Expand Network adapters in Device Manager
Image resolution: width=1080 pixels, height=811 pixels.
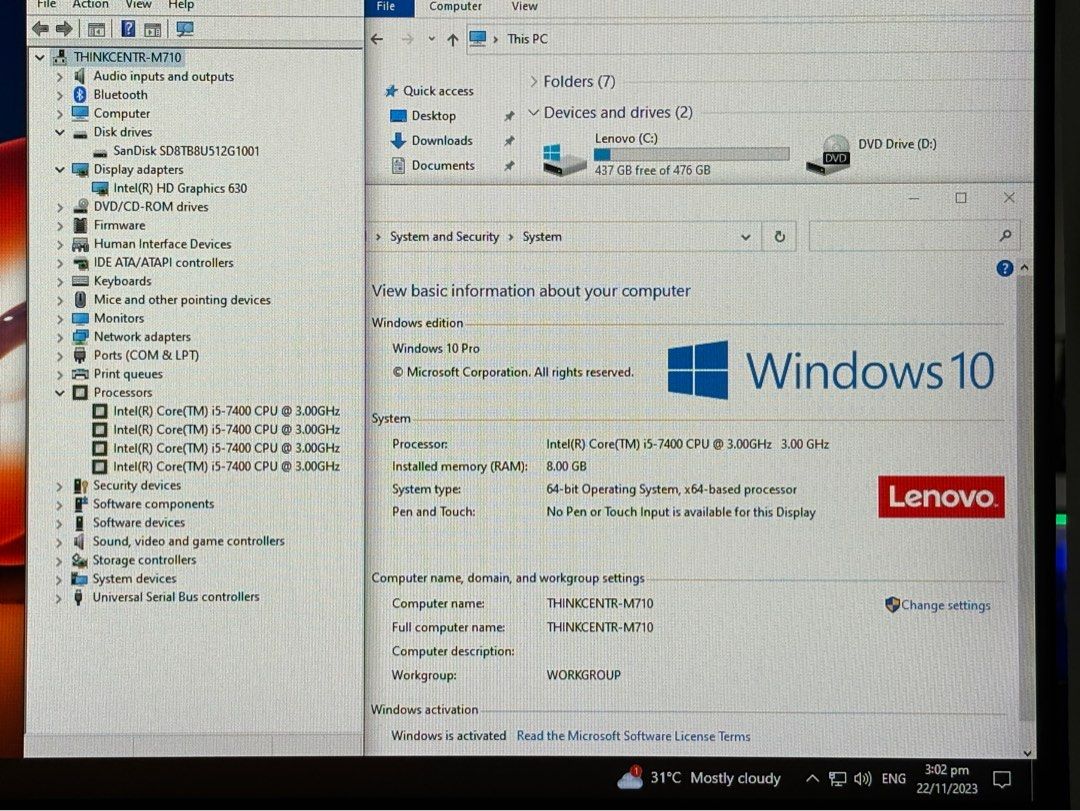click(58, 336)
